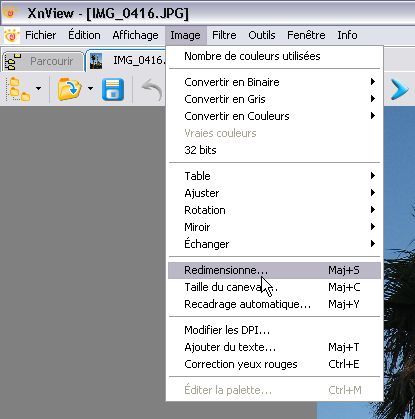Open dropdown arrow next to folder tree icon
Image resolution: width=415 pixels, height=419 pixels.
(x=39, y=89)
